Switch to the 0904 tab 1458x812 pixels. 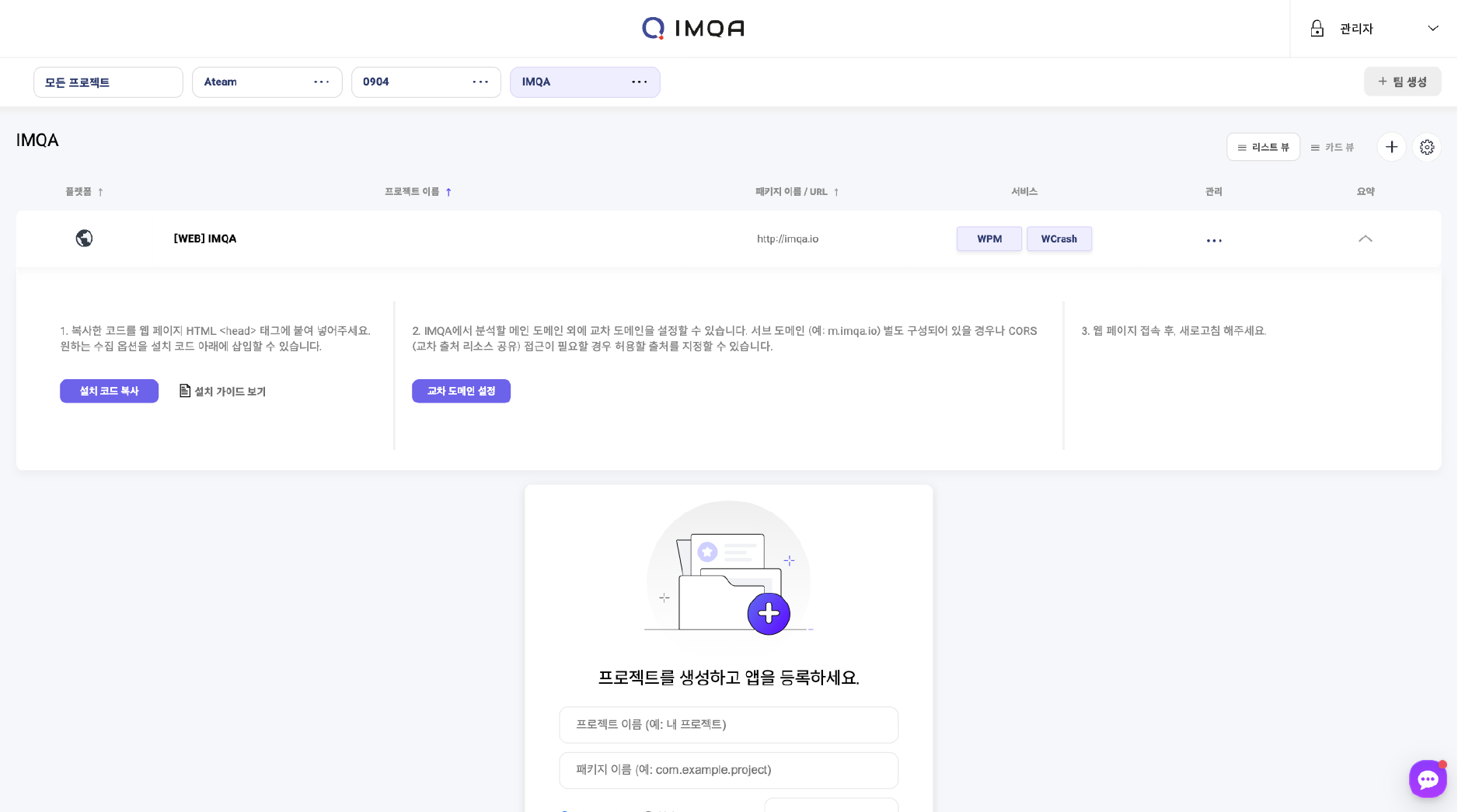(376, 82)
